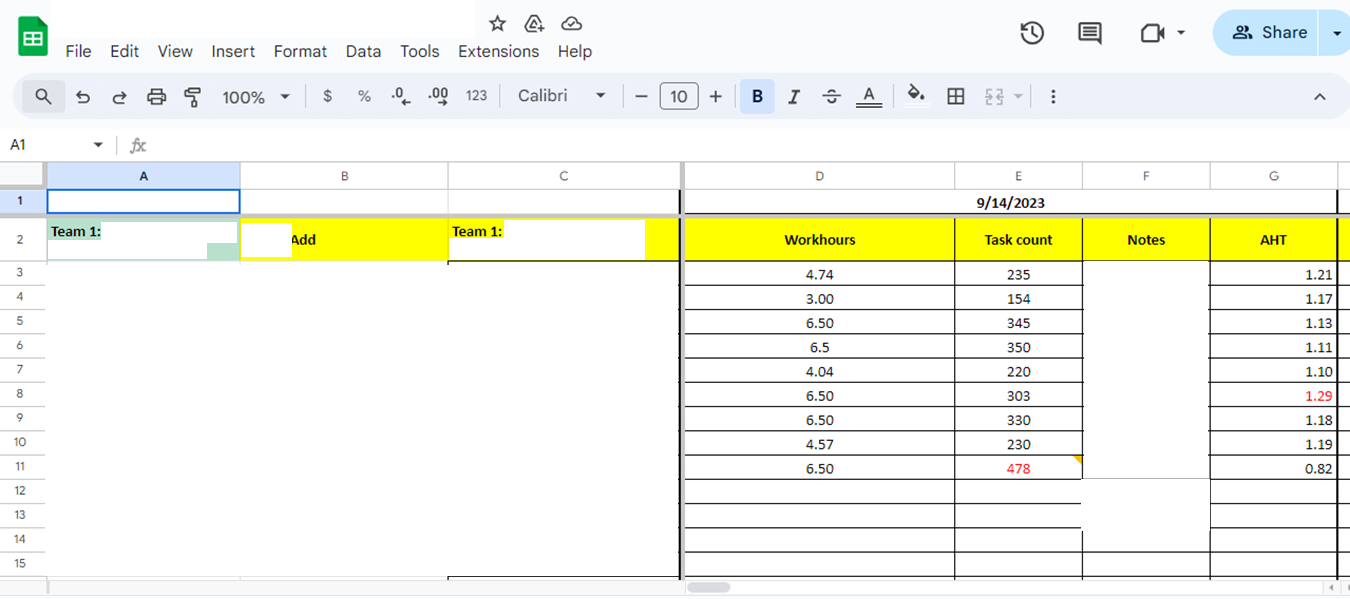Screen dimensions: 1350x599
Task: Open the borders tool
Action: click(956, 96)
